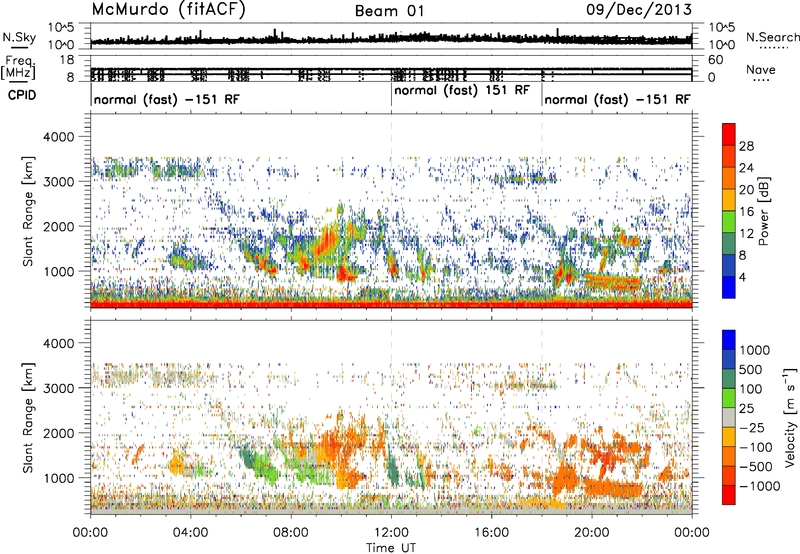Select the 20:00 time tick label
The height and width of the screenshot is (554, 800).
click(x=592, y=533)
